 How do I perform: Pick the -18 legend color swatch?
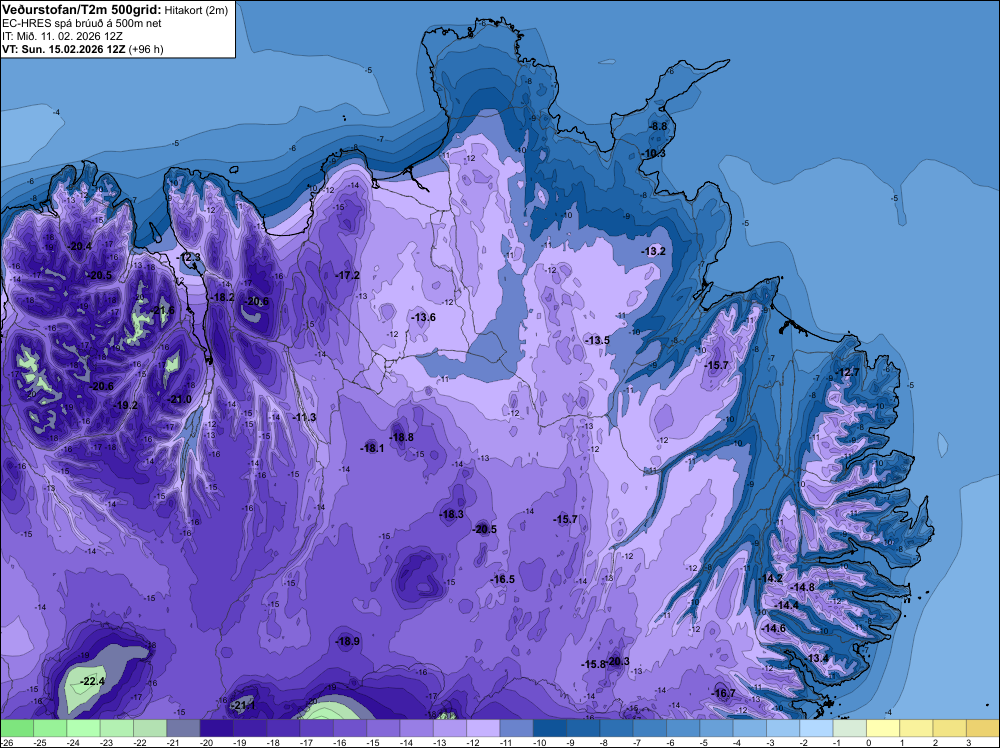283,728
